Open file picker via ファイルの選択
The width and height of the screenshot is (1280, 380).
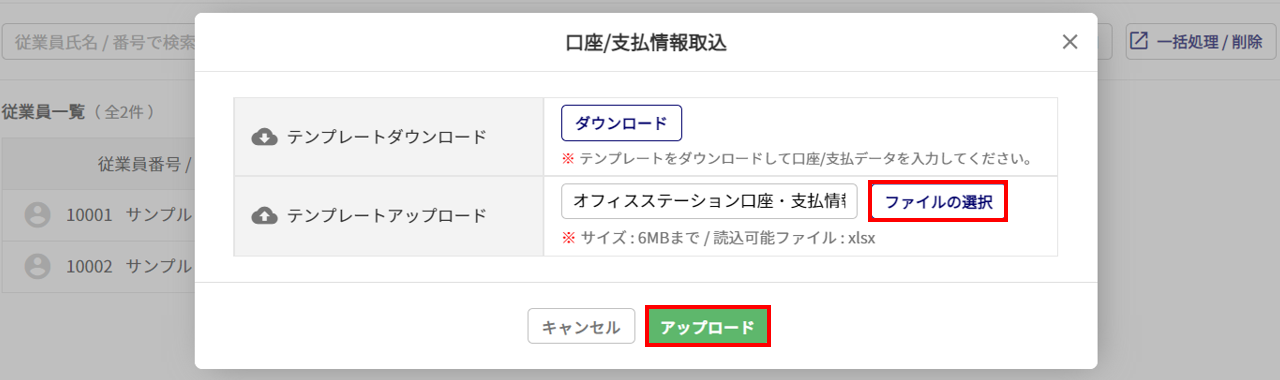(938, 201)
